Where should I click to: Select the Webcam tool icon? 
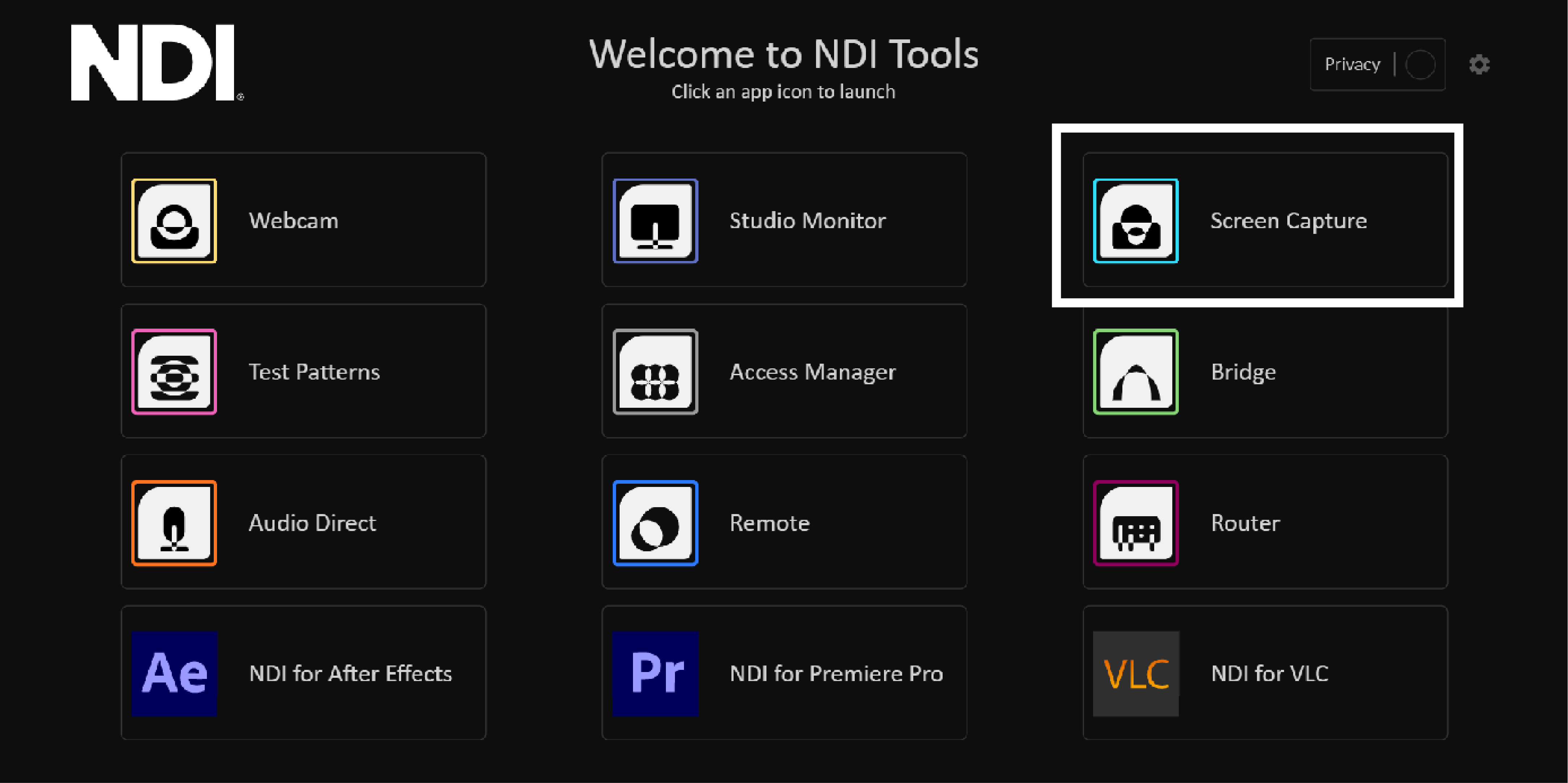click(x=174, y=220)
